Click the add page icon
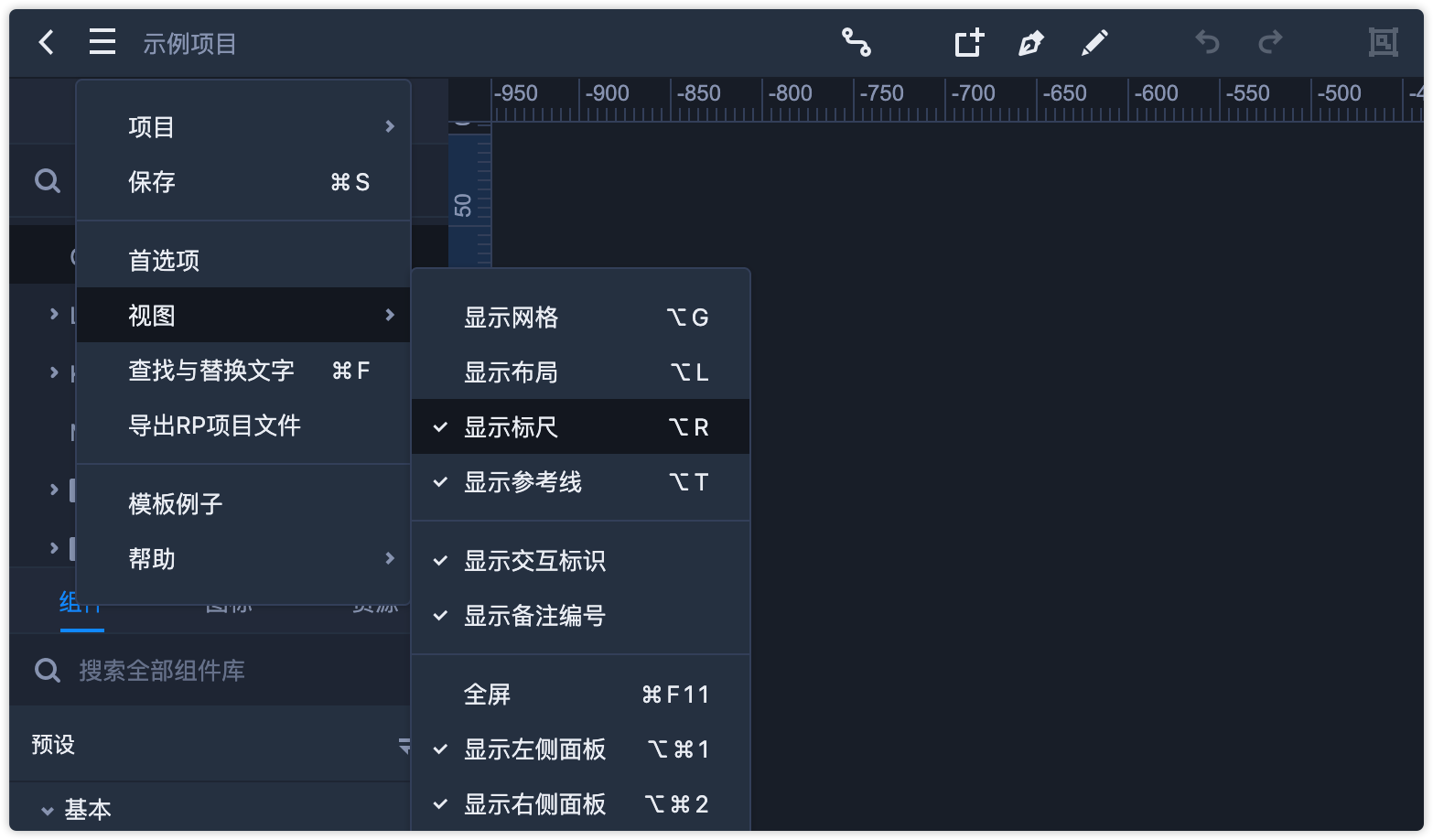Image resolution: width=1433 pixels, height=840 pixels. click(x=969, y=42)
